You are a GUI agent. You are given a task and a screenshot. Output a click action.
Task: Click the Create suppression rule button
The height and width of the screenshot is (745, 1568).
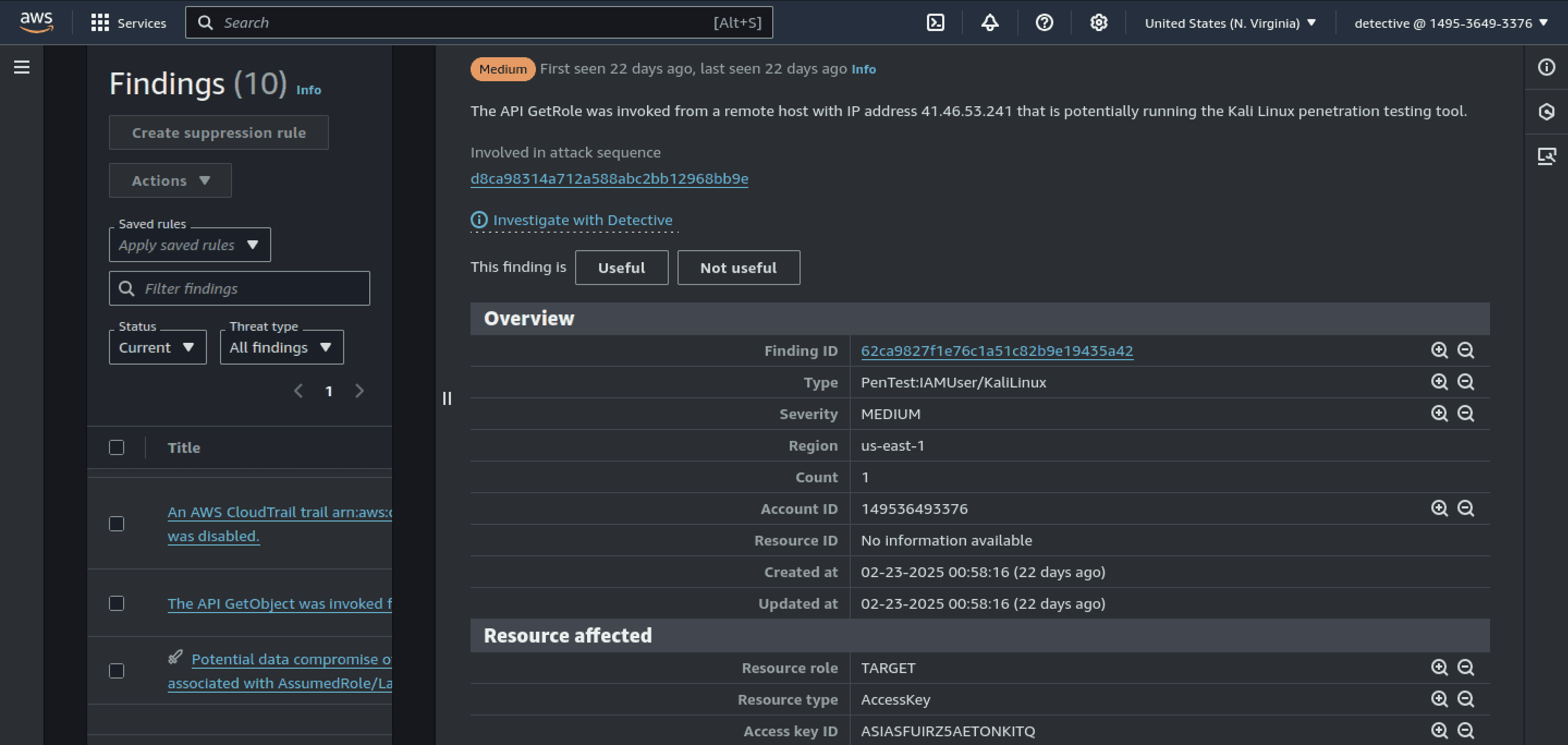[x=218, y=133]
